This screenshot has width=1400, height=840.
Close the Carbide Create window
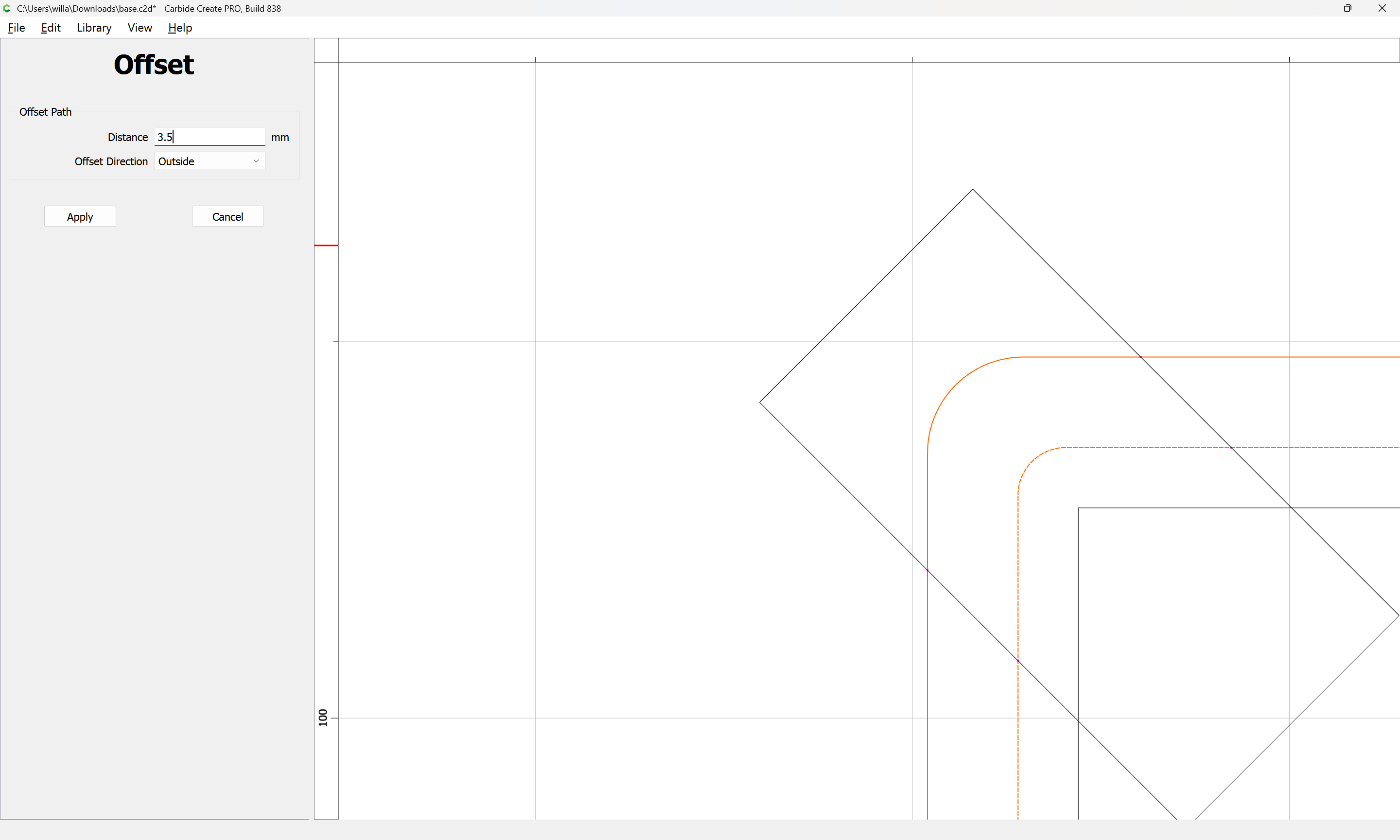pos(1382,8)
